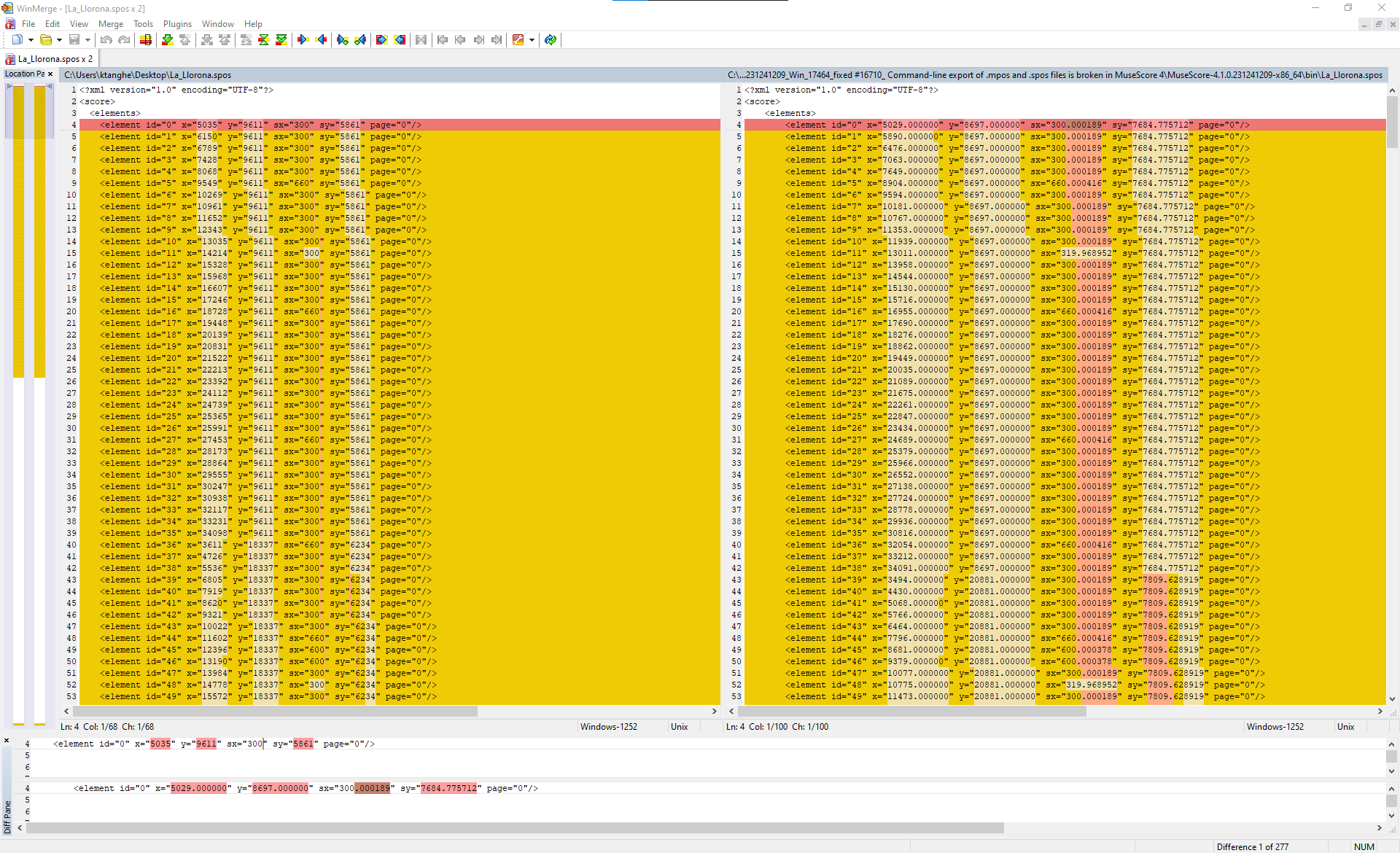Click the Auto Merge toolbar icon
Viewport: 1400px width, 853px height.
(x=421, y=39)
